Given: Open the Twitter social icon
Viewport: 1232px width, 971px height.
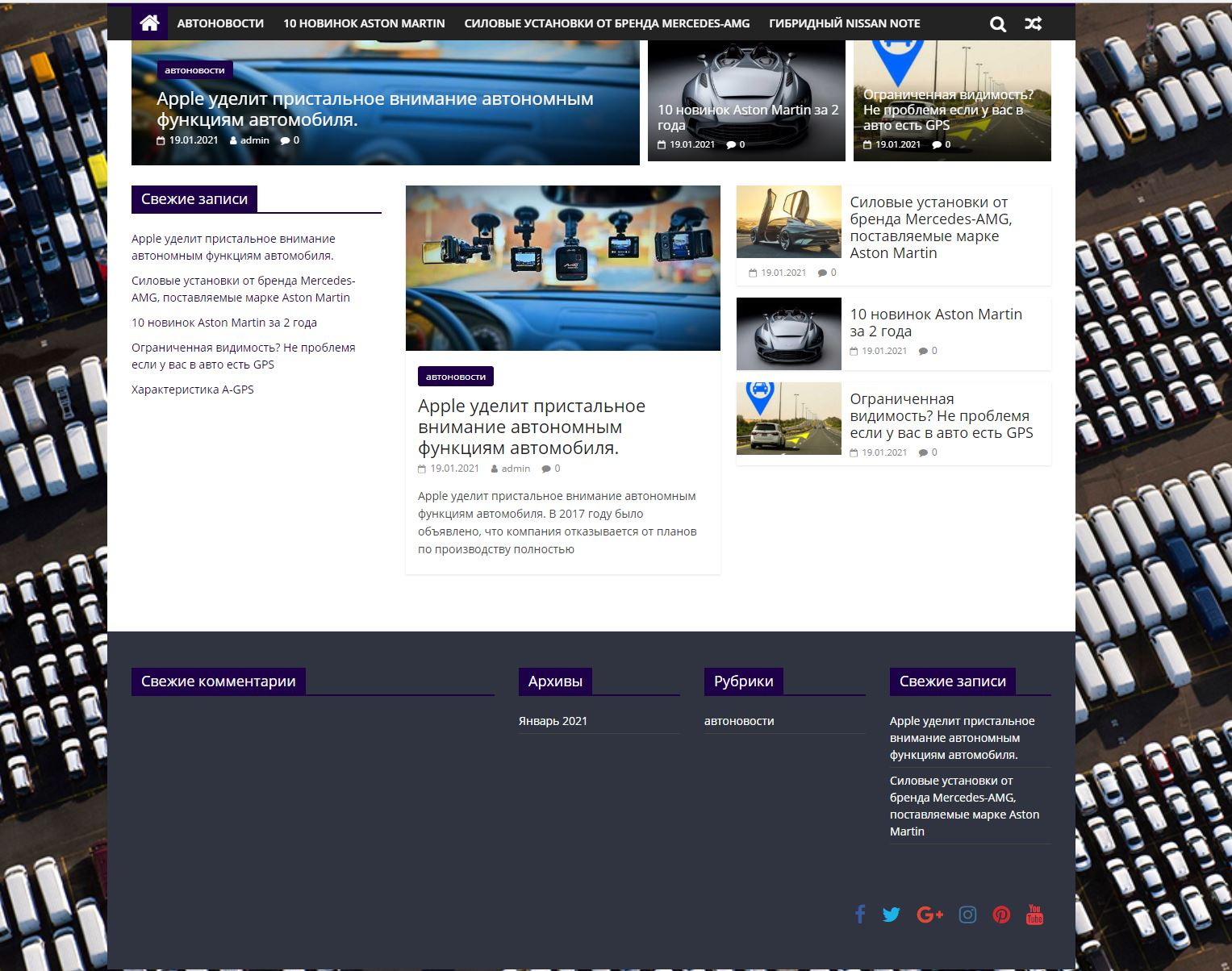Looking at the screenshot, I should click(891, 915).
